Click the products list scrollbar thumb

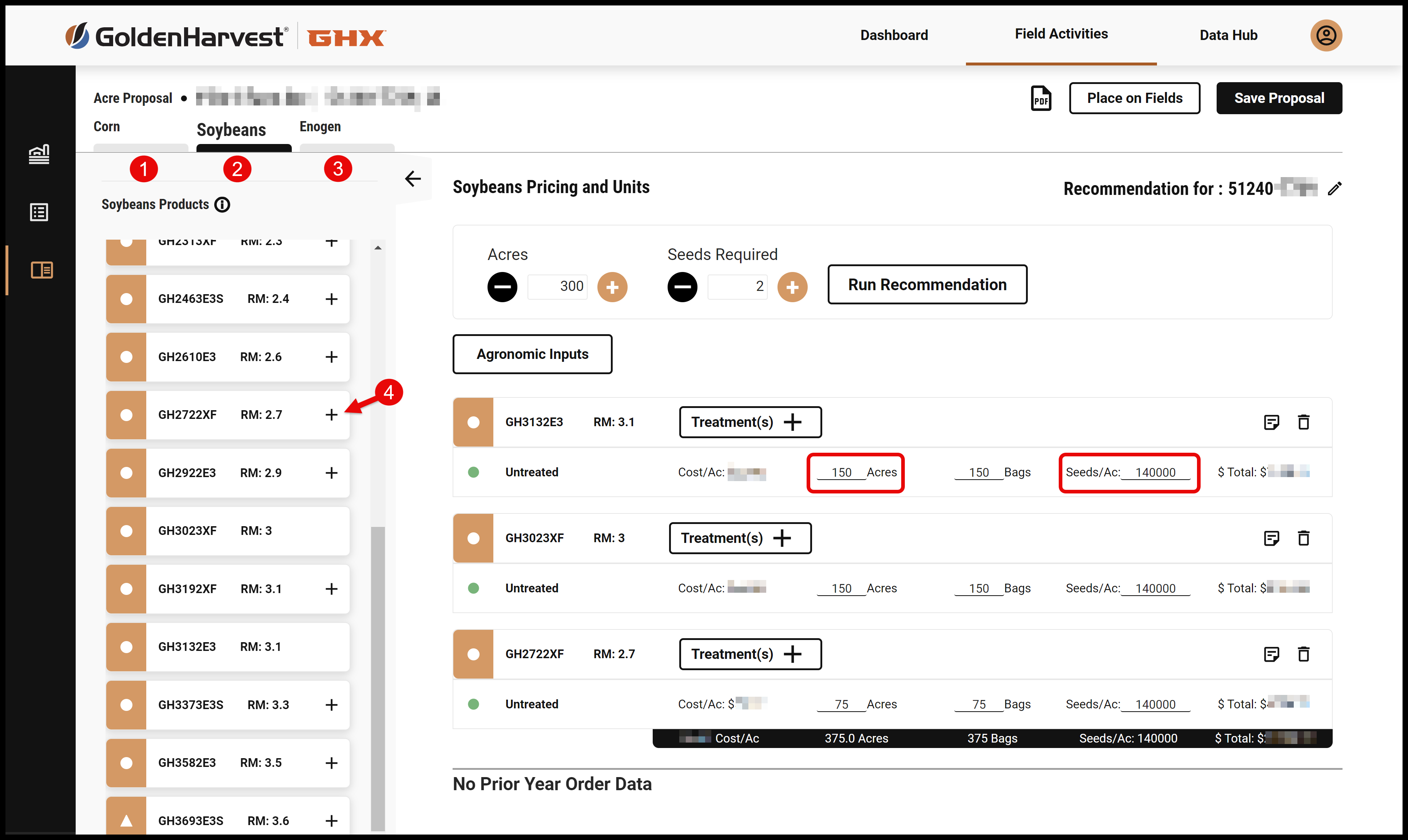pos(378,679)
